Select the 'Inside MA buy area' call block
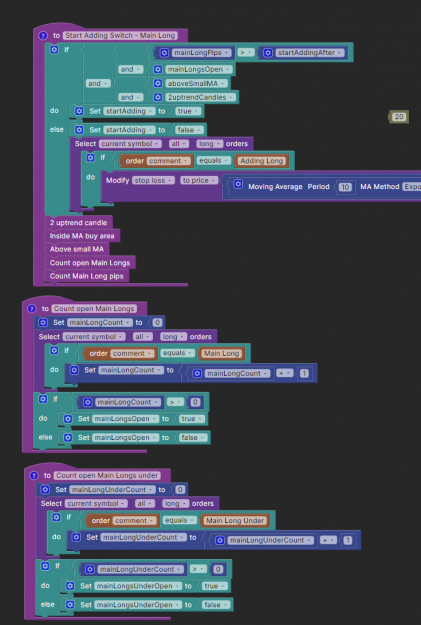 tap(82, 236)
